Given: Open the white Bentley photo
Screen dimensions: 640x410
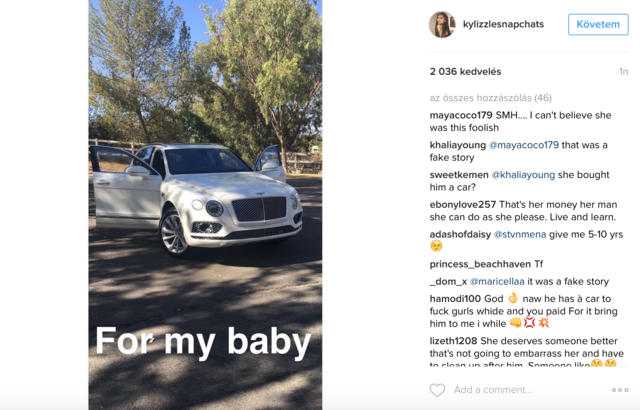Looking at the screenshot, I should (x=205, y=205).
